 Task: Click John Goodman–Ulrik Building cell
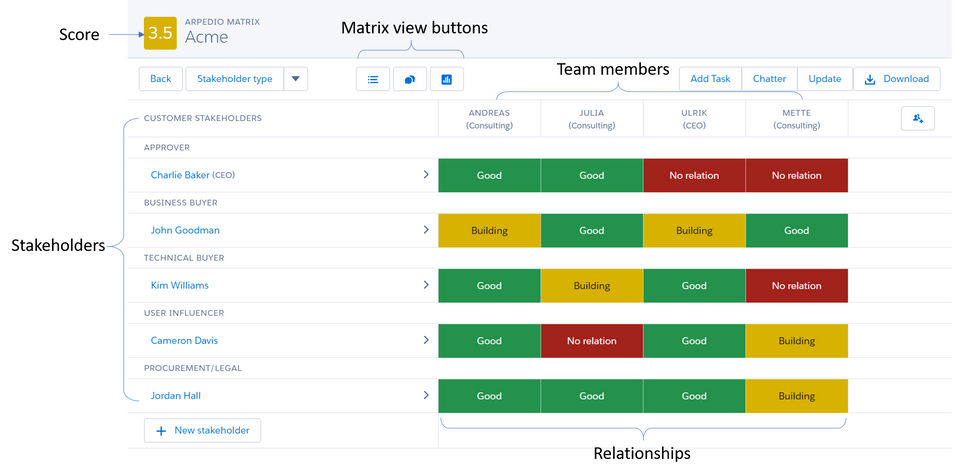click(694, 230)
